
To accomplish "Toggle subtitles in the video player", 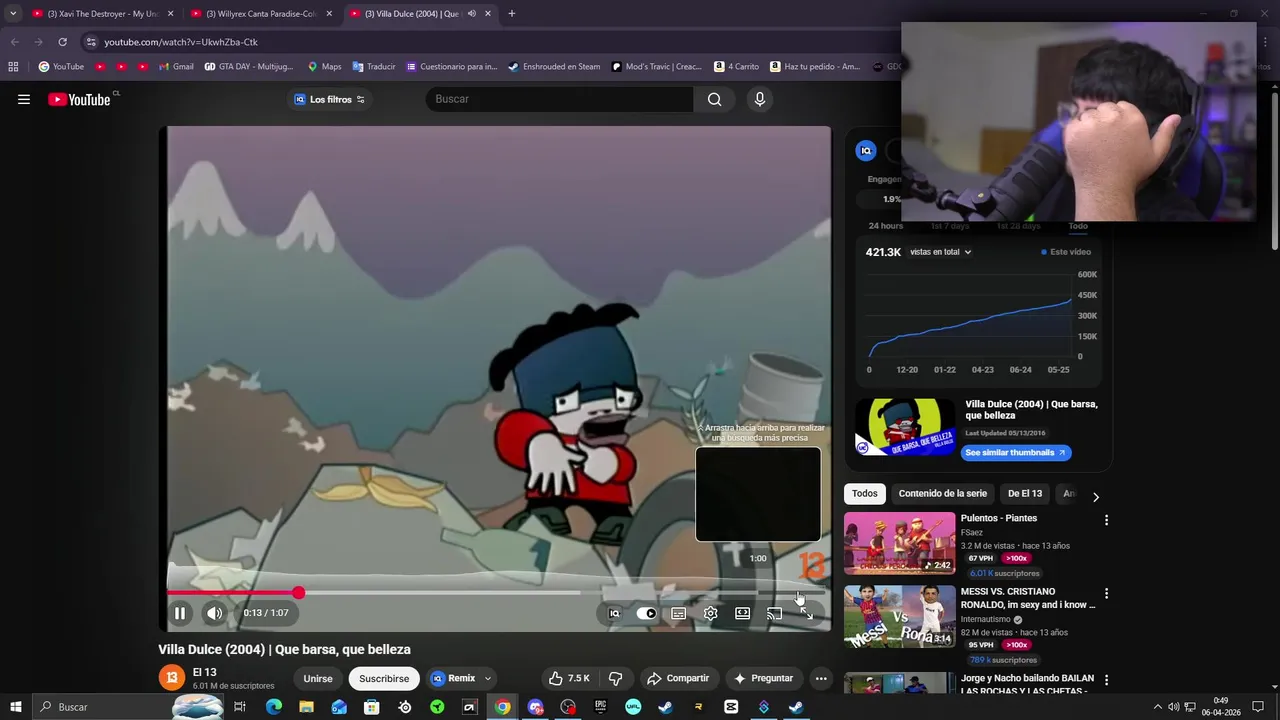I will pos(679,613).
